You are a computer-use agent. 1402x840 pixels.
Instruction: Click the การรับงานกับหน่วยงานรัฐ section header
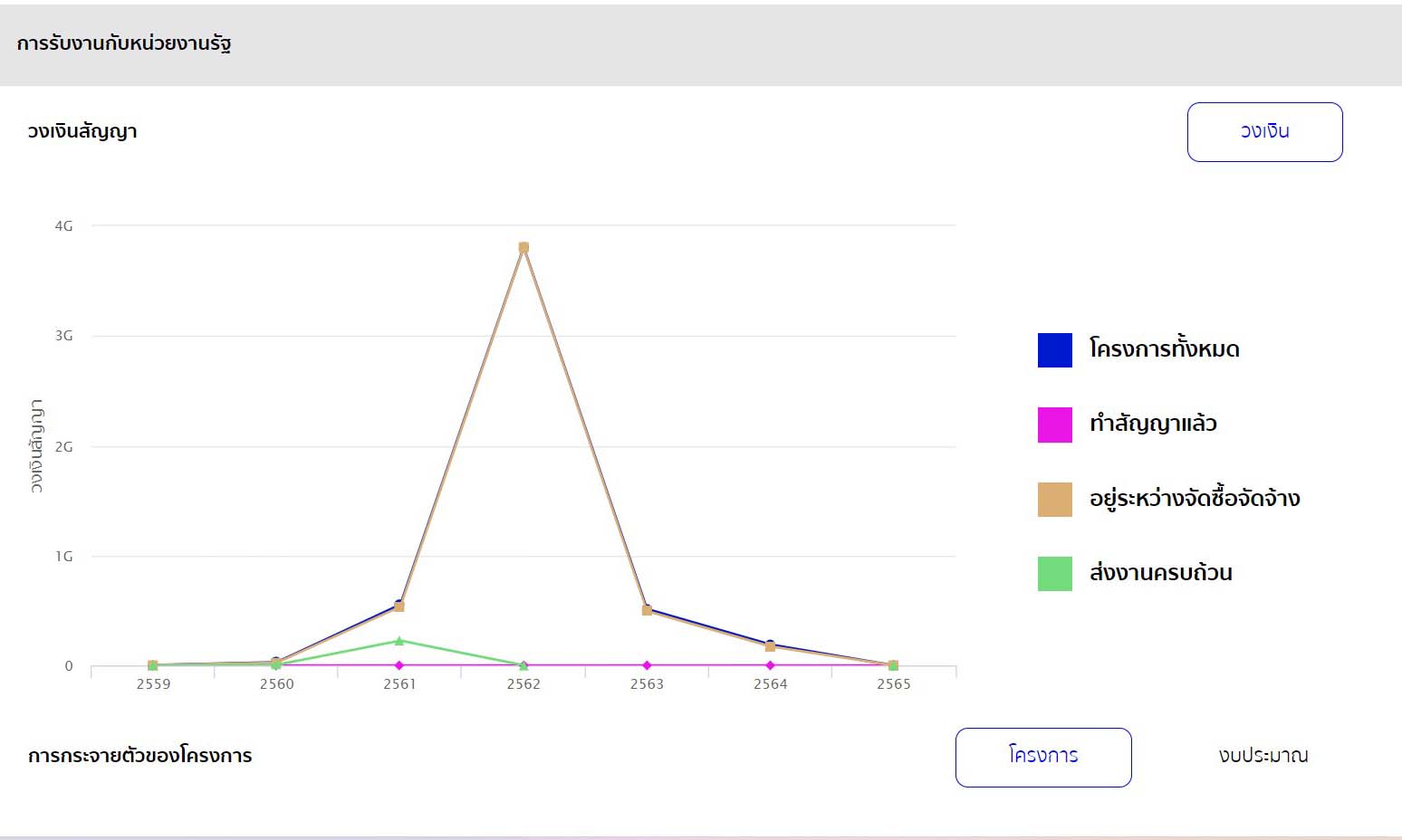pyautogui.click(x=124, y=43)
